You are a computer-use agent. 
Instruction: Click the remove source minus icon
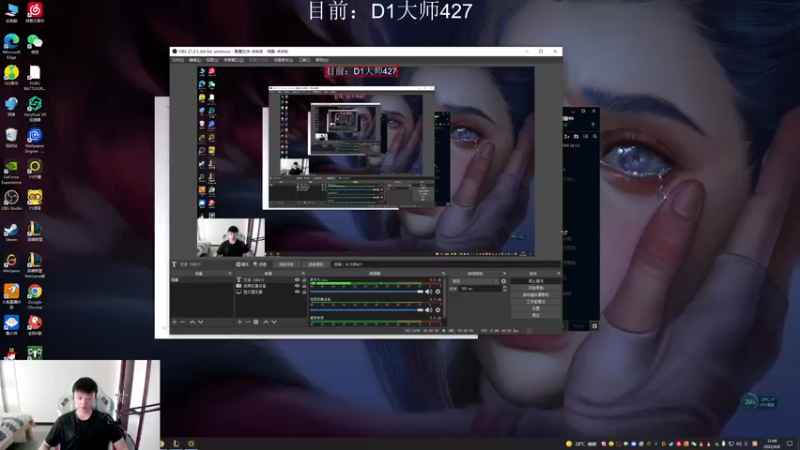click(247, 322)
